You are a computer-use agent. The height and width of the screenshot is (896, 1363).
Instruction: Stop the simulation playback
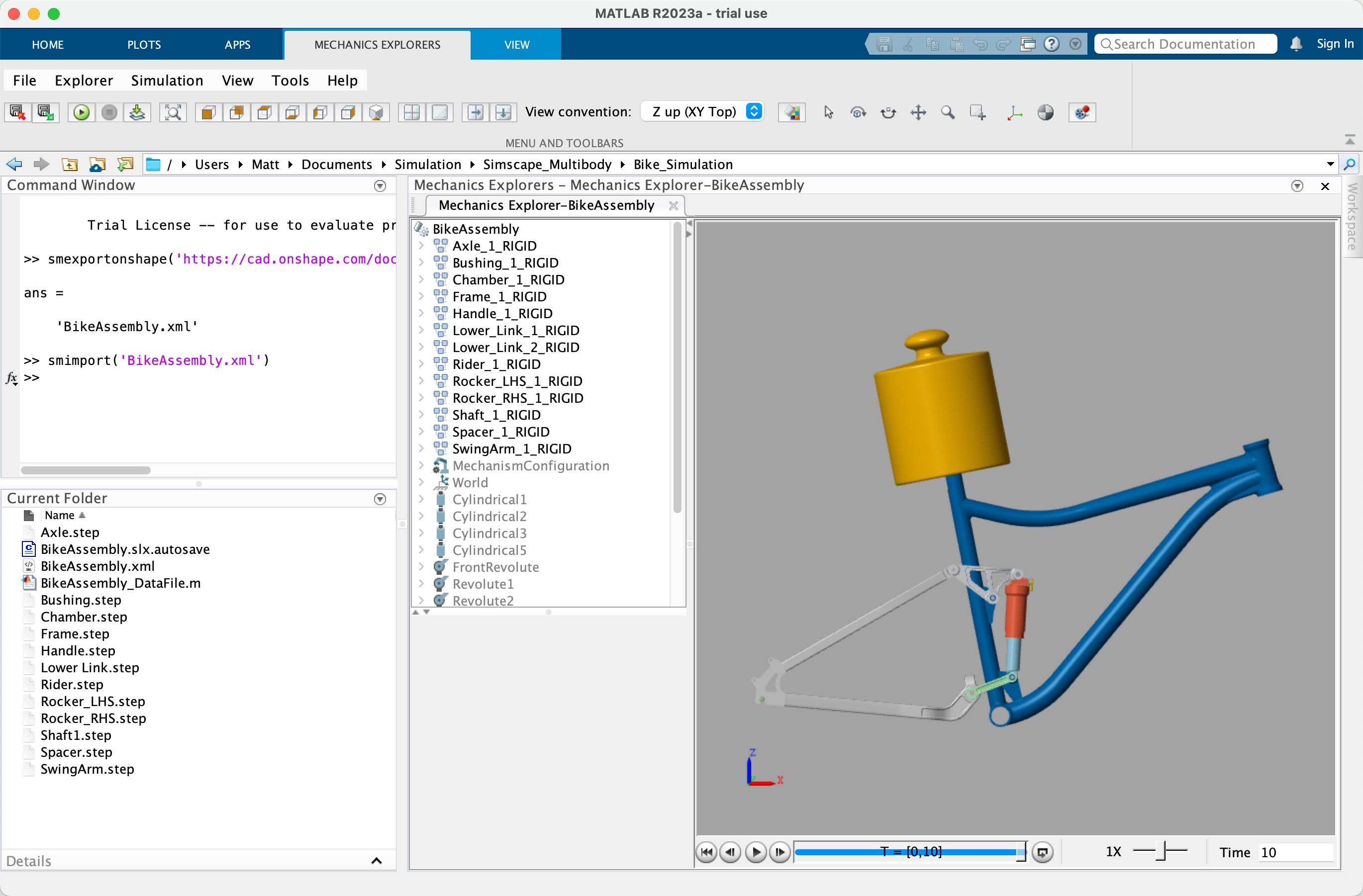click(x=110, y=112)
